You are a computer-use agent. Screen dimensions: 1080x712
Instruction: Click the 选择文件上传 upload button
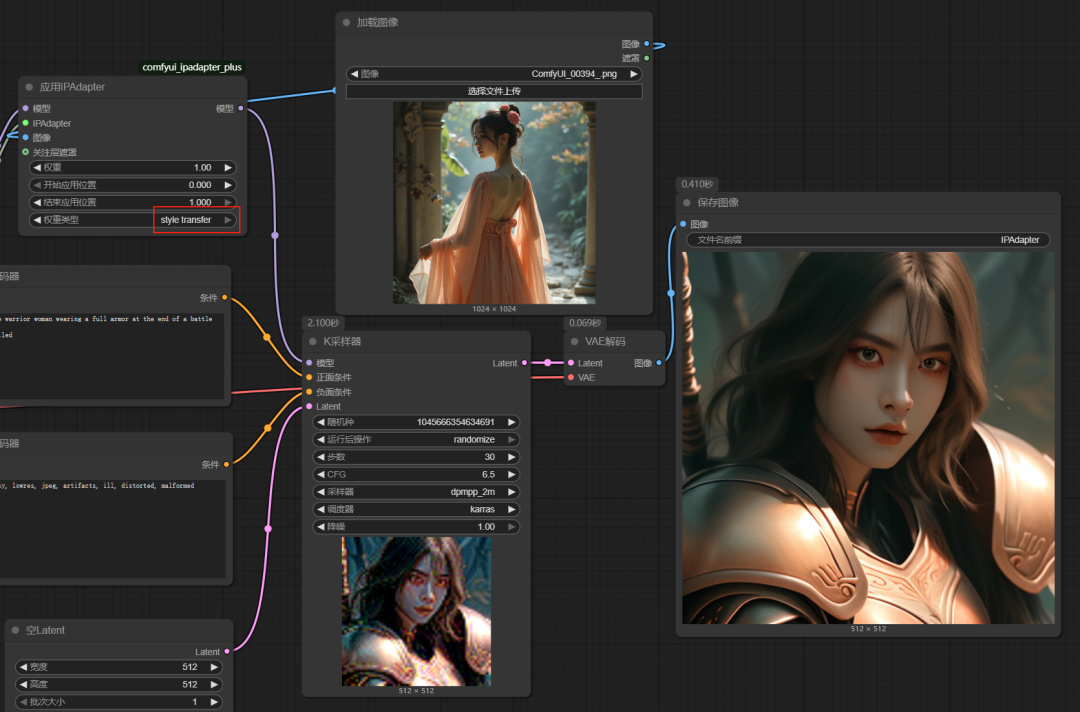(x=494, y=91)
